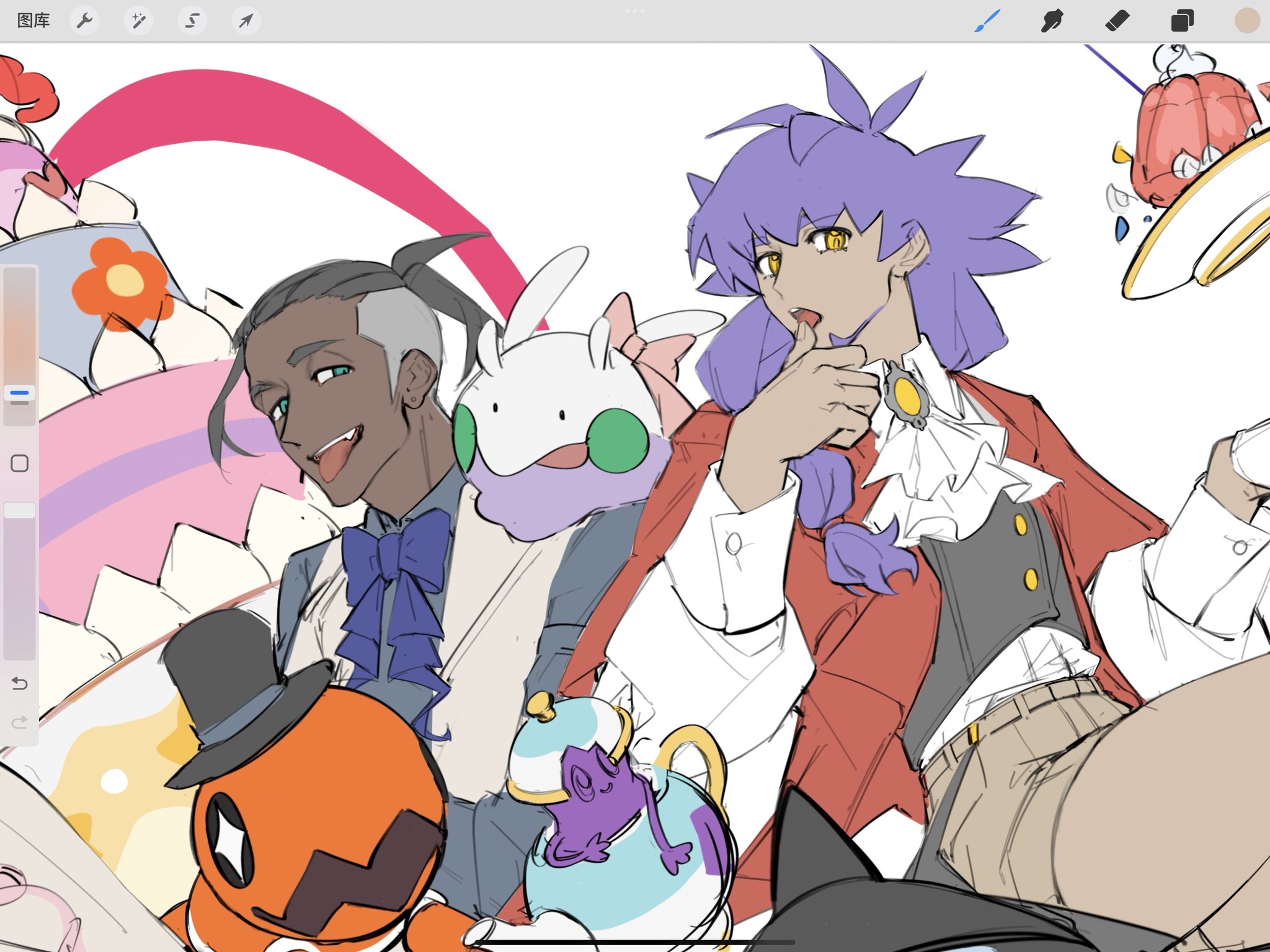
Task: Select the Smudge finger tool
Action: tap(1052, 21)
